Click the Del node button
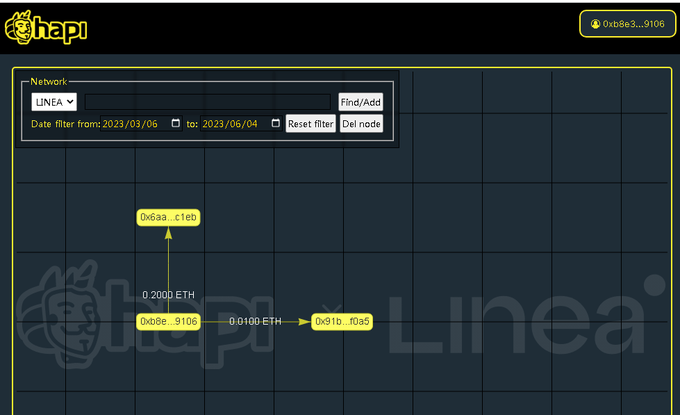 tap(361, 124)
